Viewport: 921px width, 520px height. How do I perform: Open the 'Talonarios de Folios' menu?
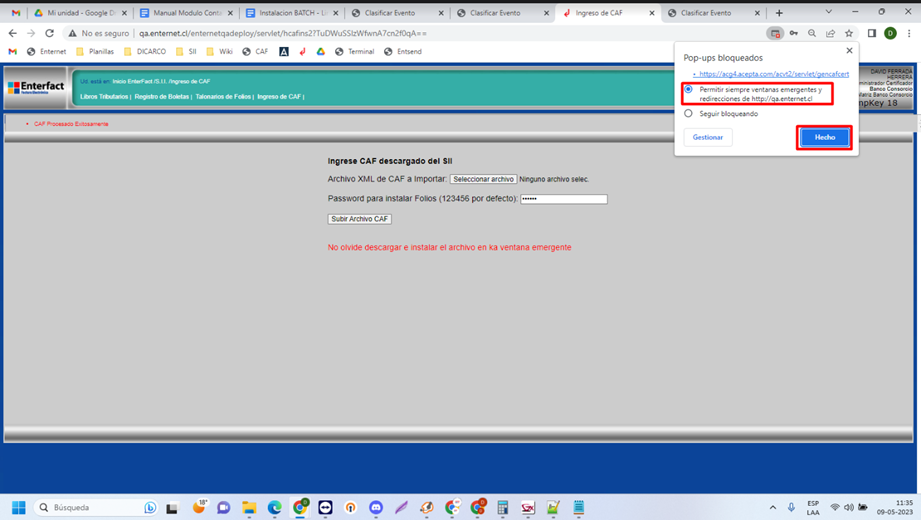click(223, 97)
